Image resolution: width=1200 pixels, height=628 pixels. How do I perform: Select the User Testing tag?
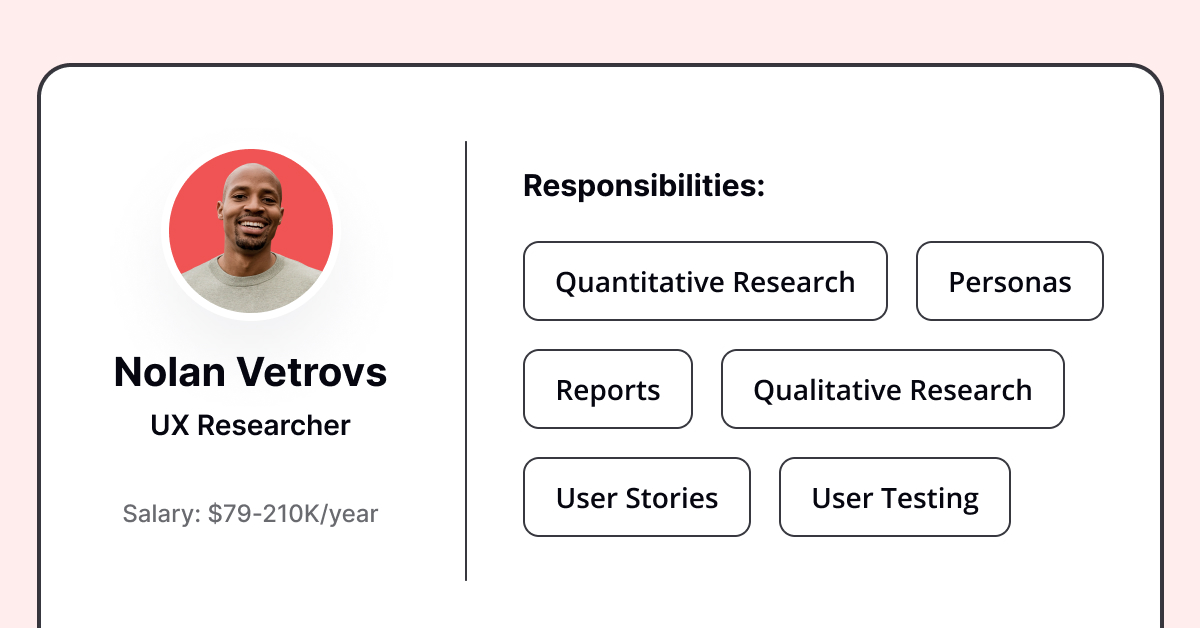pos(895,497)
